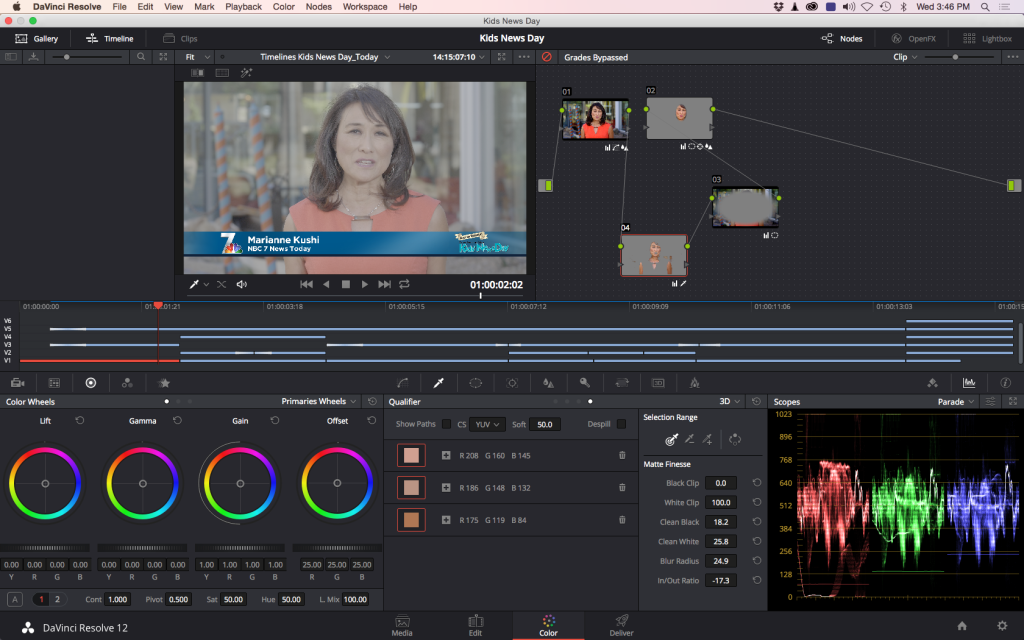
Task: Click the viewer qualifier eyedropper icon
Action: pos(194,284)
